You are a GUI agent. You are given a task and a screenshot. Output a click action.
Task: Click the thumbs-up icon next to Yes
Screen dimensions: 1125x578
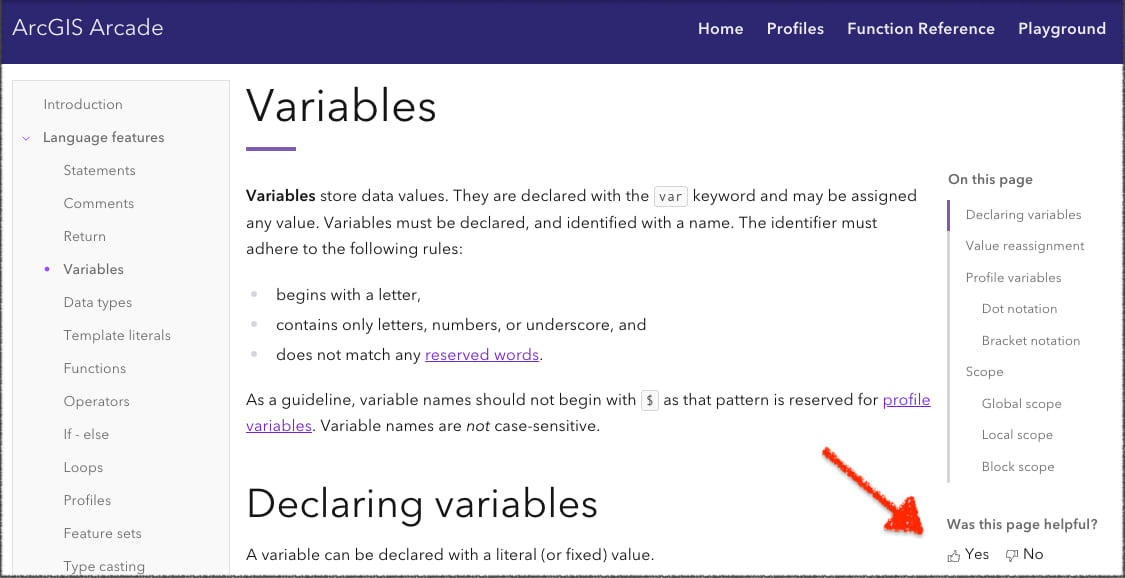pyautogui.click(x=953, y=554)
